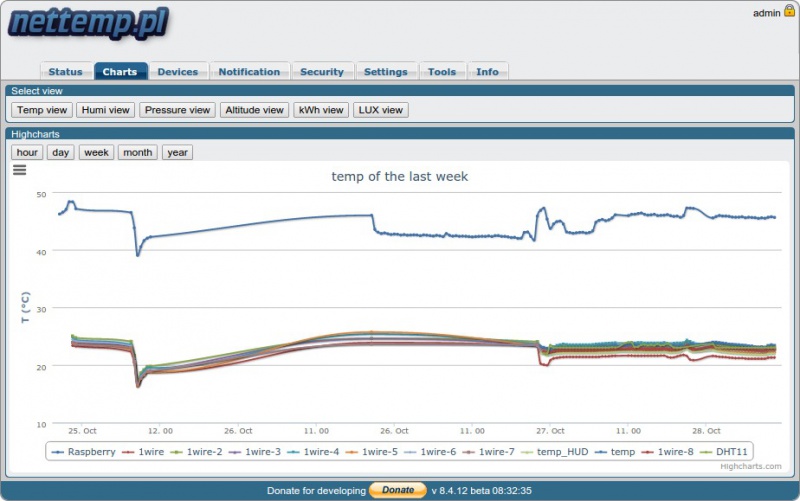This screenshot has height=501, width=800.
Task: Open the Security tab
Action: [x=322, y=72]
